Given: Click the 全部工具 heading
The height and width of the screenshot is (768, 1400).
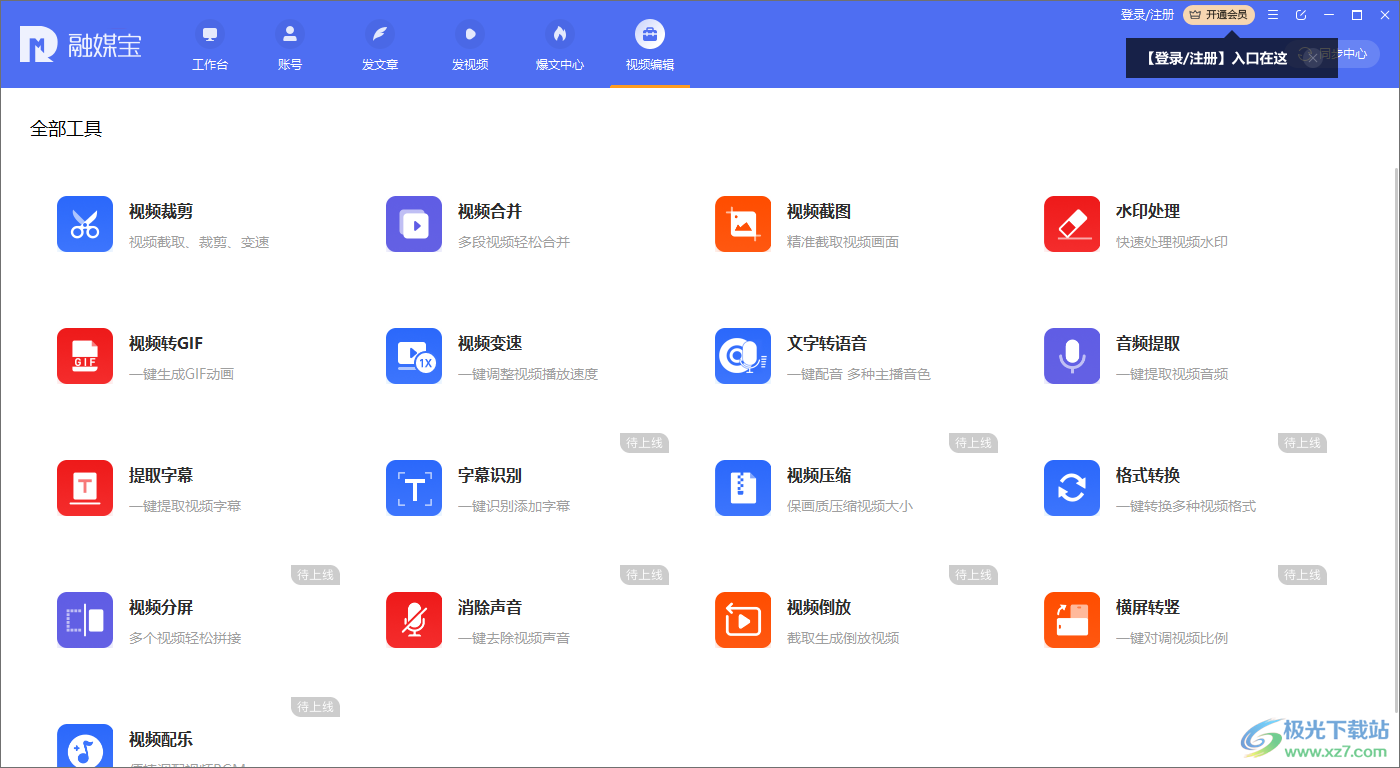Looking at the screenshot, I should click(x=66, y=129).
